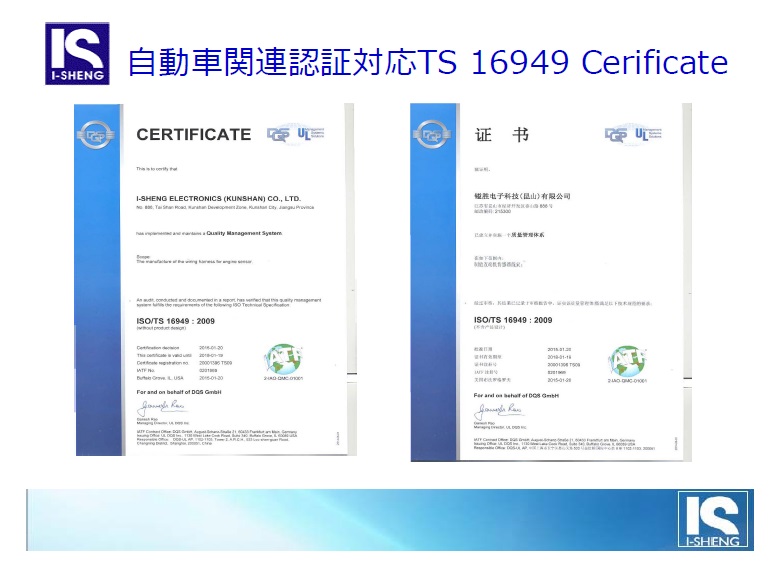This screenshot has width=770, height=568.
Task: Click the DQS UL logo beside the 证书 heading
Action: pyautogui.click(x=633, y=134)
